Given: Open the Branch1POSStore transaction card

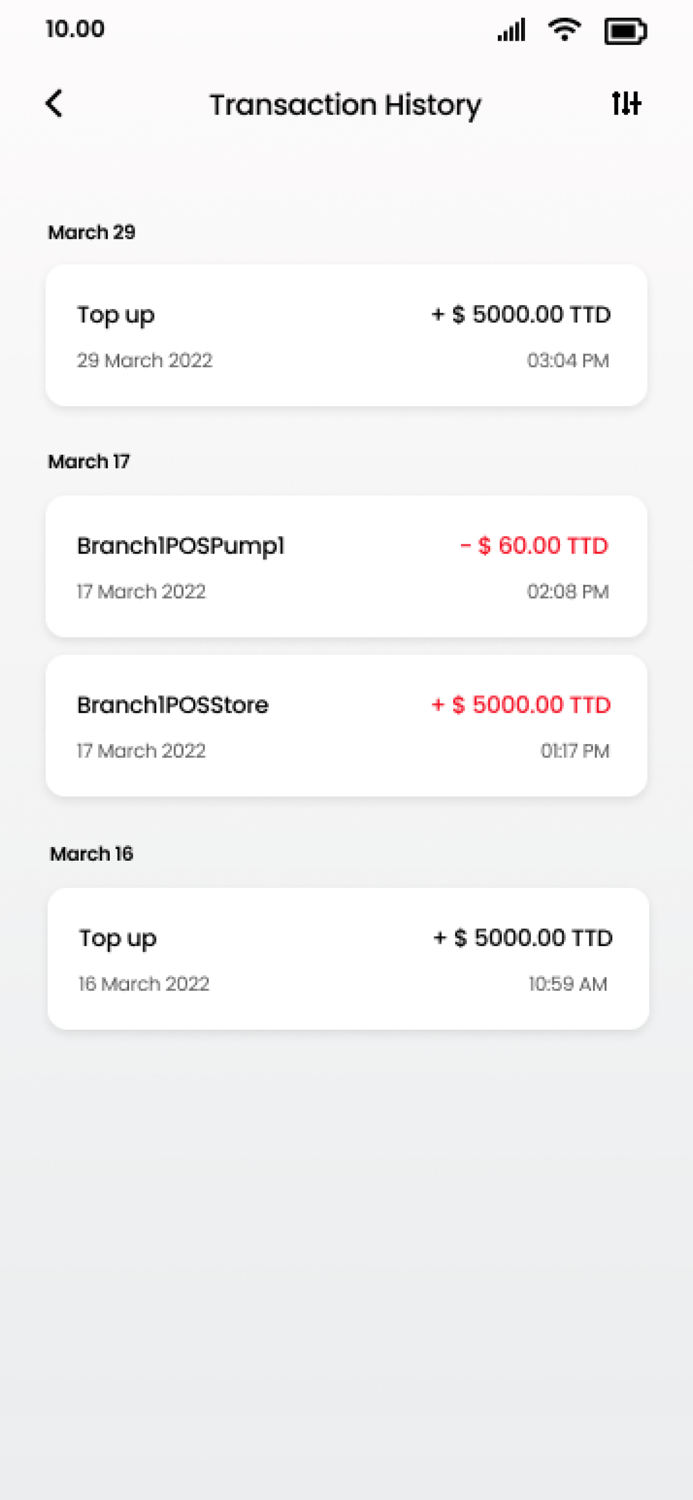Looking at the screenshot, I should (346, 725).
